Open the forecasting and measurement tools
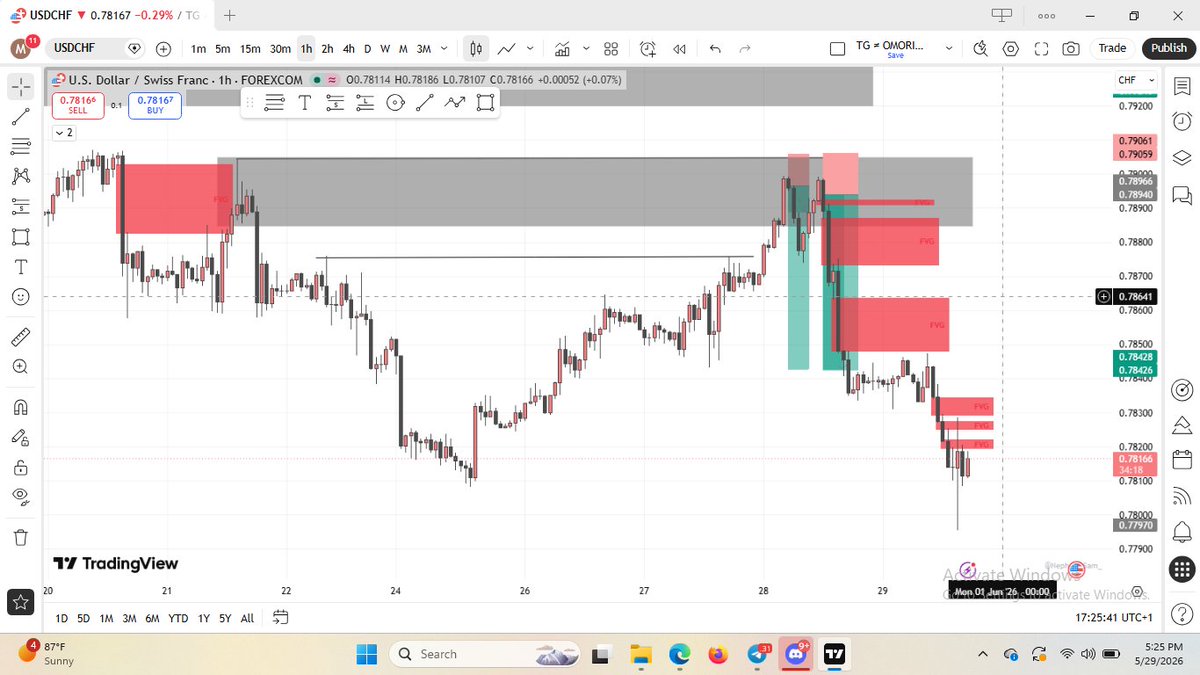Viewport: 1200px width, 675px height. coord(20,206)
